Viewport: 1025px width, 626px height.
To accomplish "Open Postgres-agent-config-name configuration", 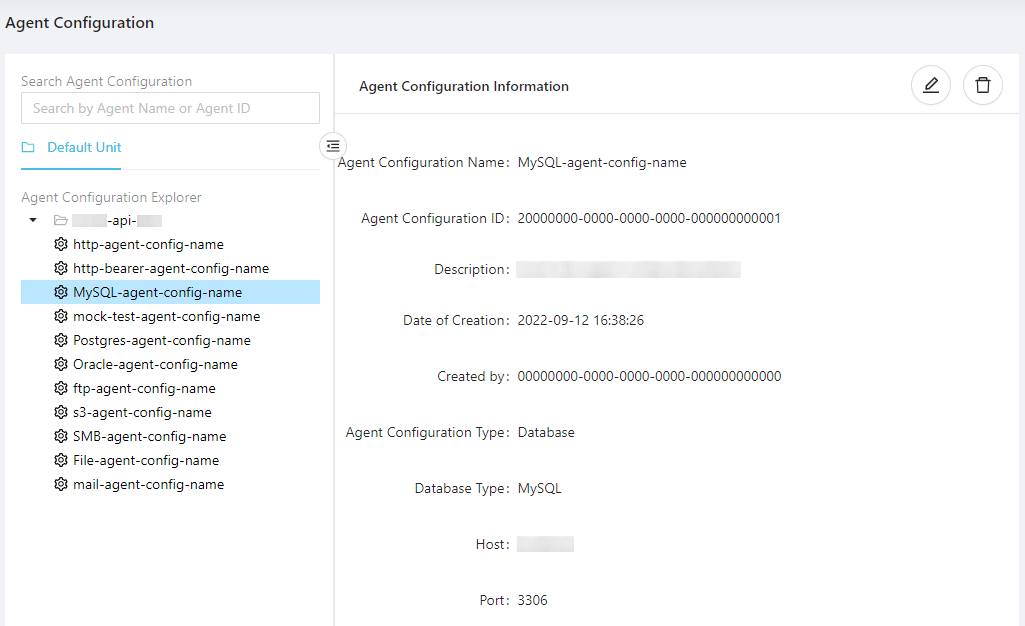I will point(161,340).
